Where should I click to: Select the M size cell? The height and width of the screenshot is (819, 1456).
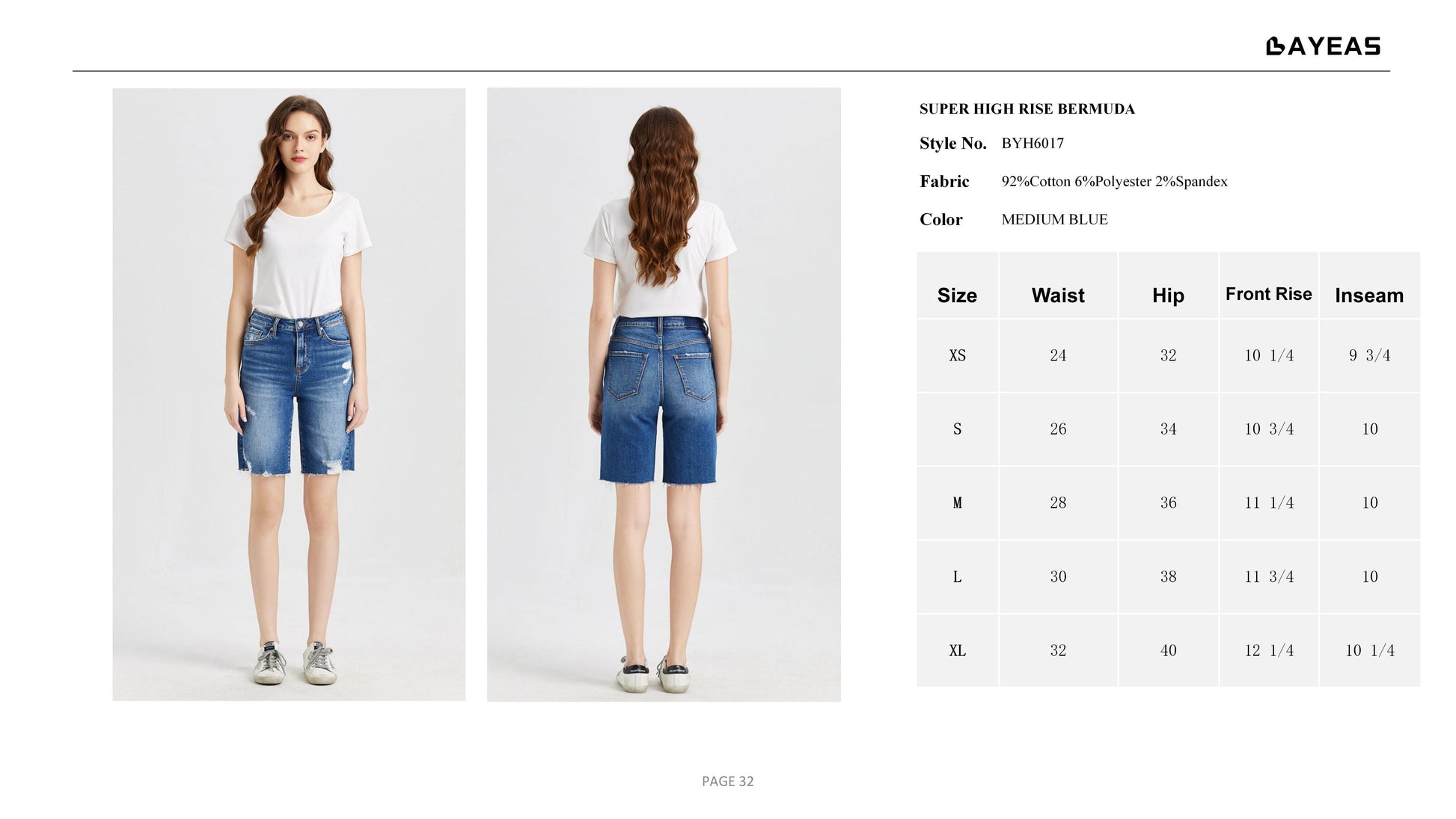[957, 503]
